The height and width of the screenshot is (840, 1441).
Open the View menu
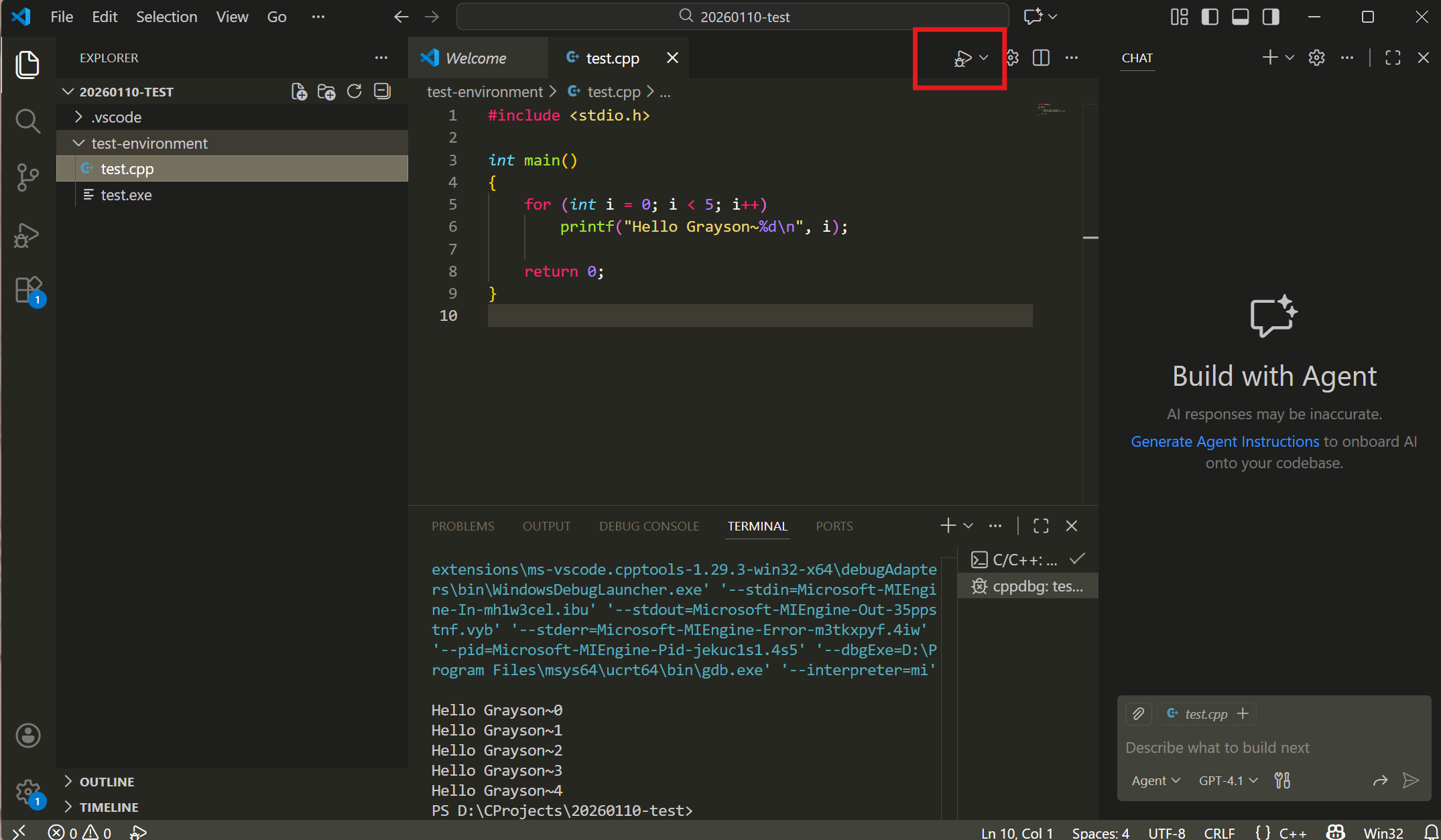[232, 17]
